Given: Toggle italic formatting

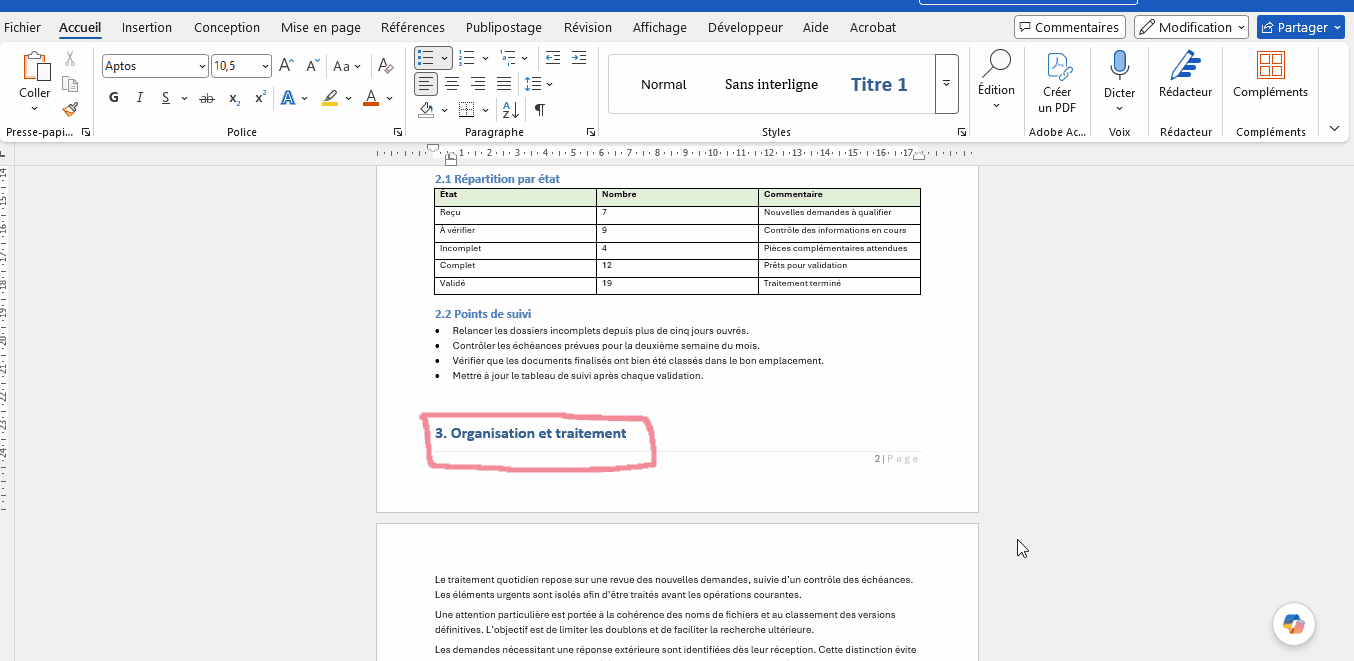Looking at the screenshot, I should coord(139,98).
